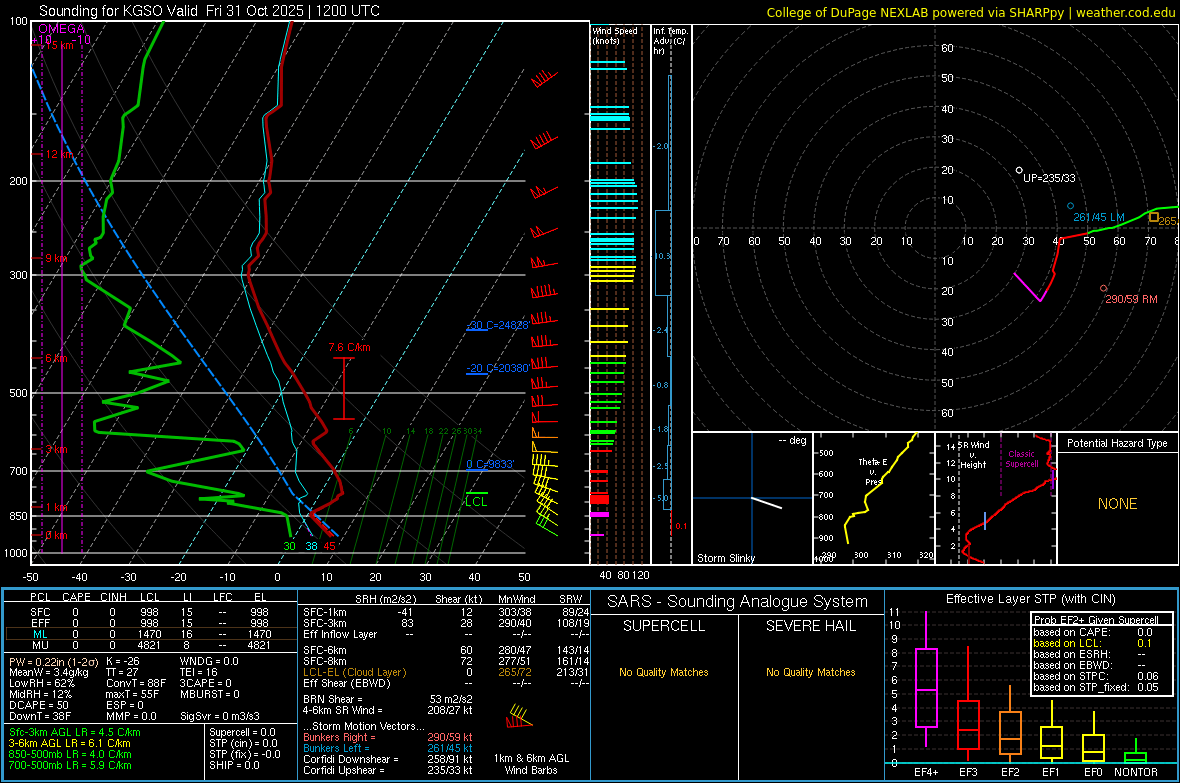Click the NONE hazard type value
The height and width of the screenshot is (783, 1180).
[1118, 504]
